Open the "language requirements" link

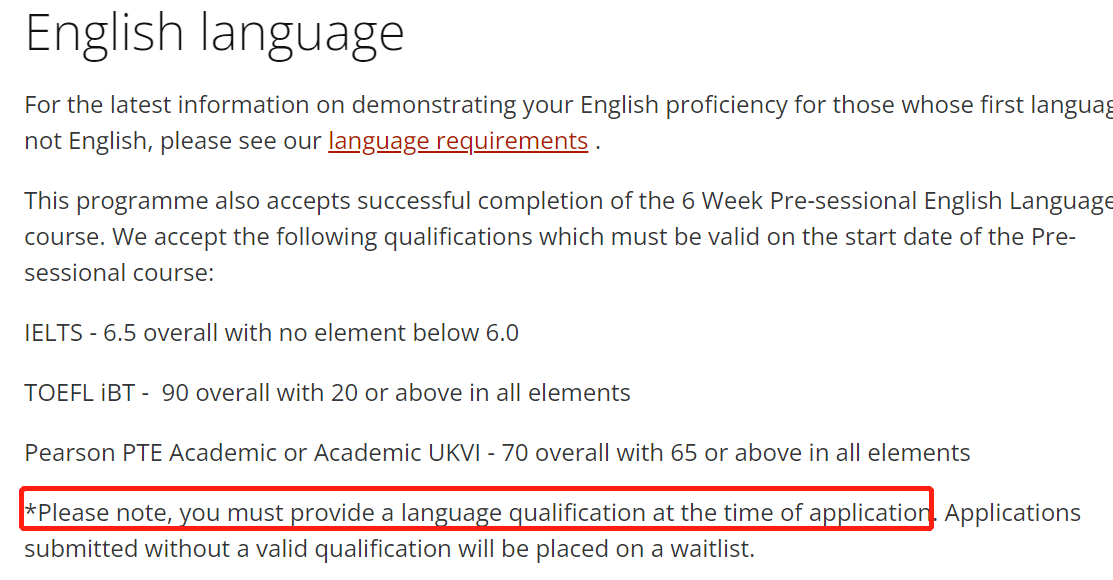tap(458, 141)
